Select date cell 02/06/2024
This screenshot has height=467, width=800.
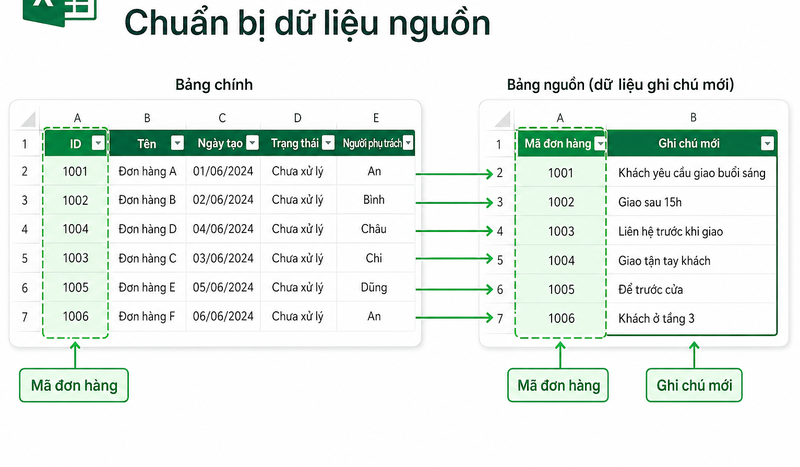[x=223, y=200]
